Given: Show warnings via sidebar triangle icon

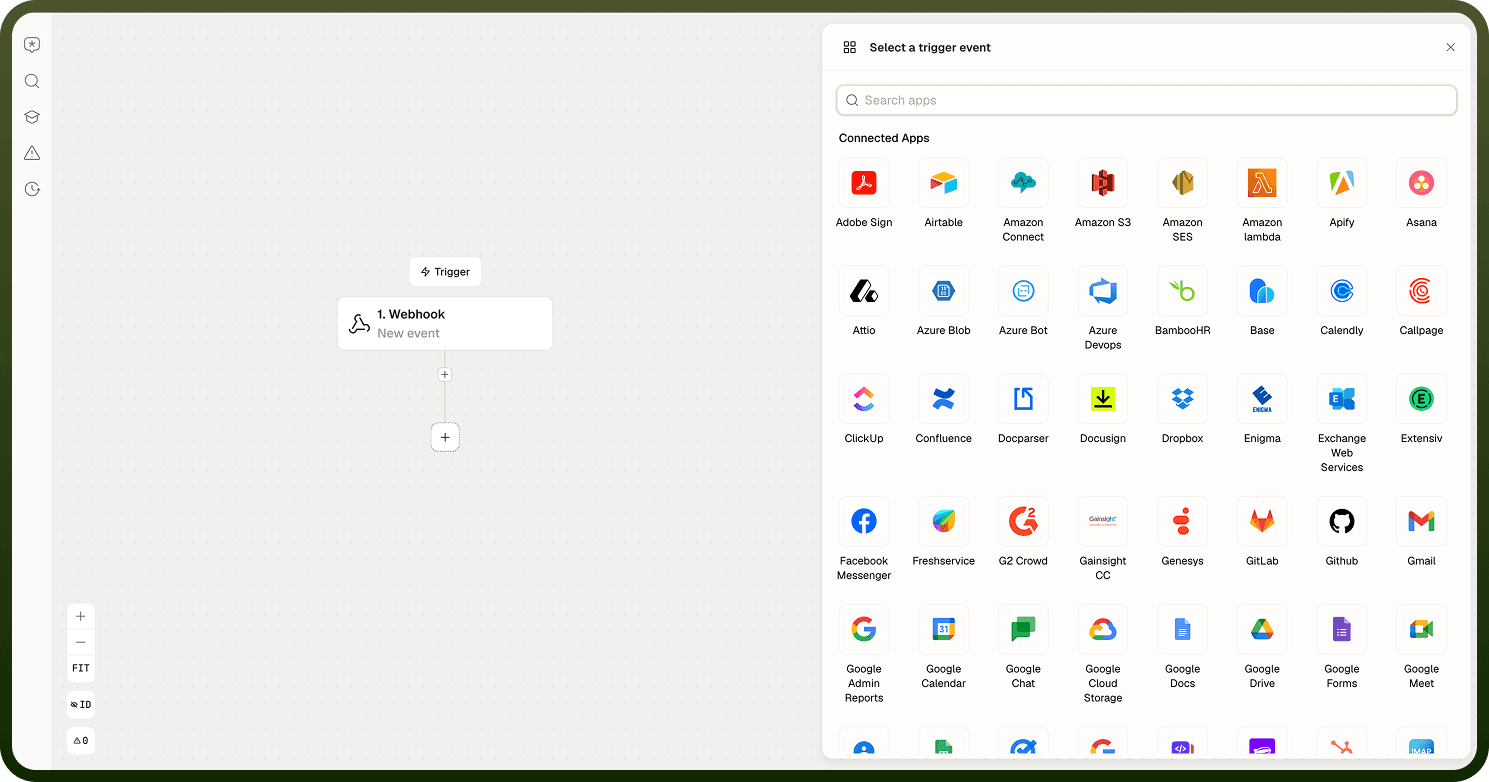Looking at the screenshot, I should click(32, 153).
